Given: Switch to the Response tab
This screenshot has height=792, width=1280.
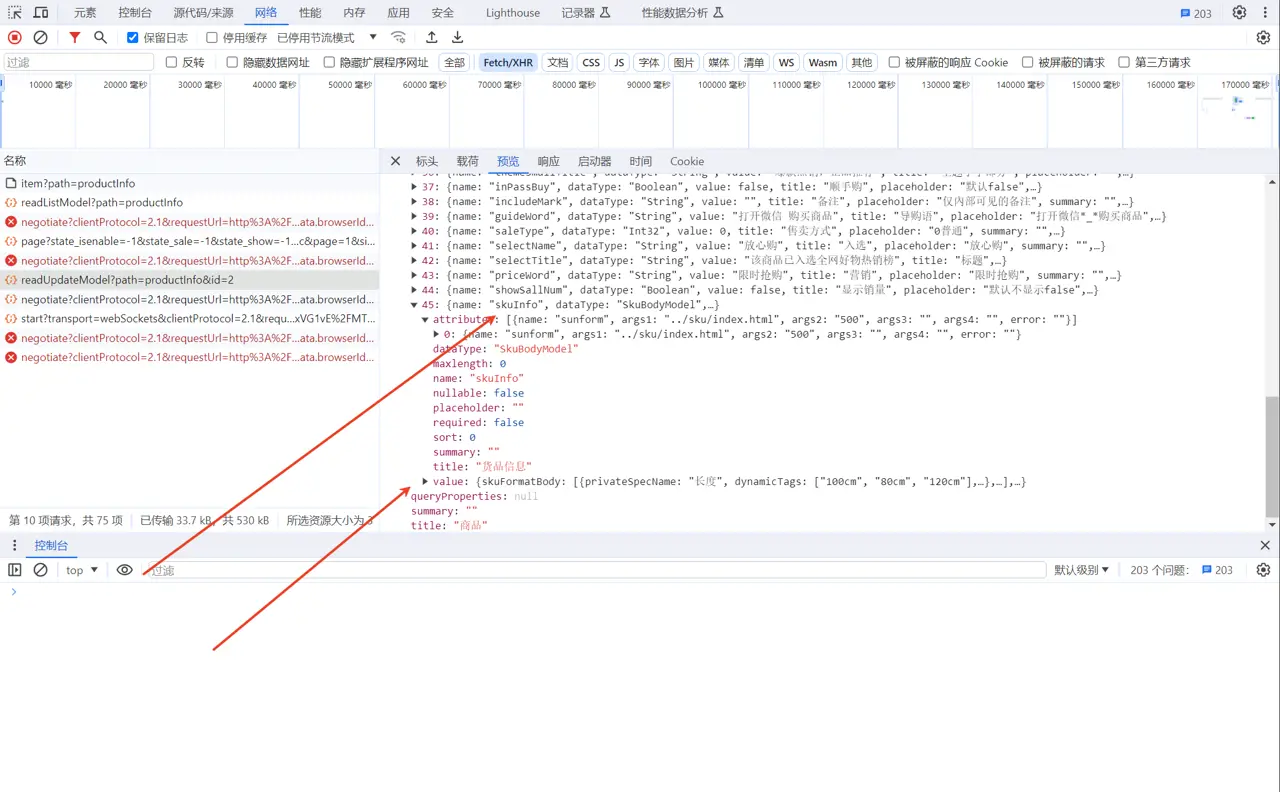Looking at the screenshot, I should click(x=549, y=161).
